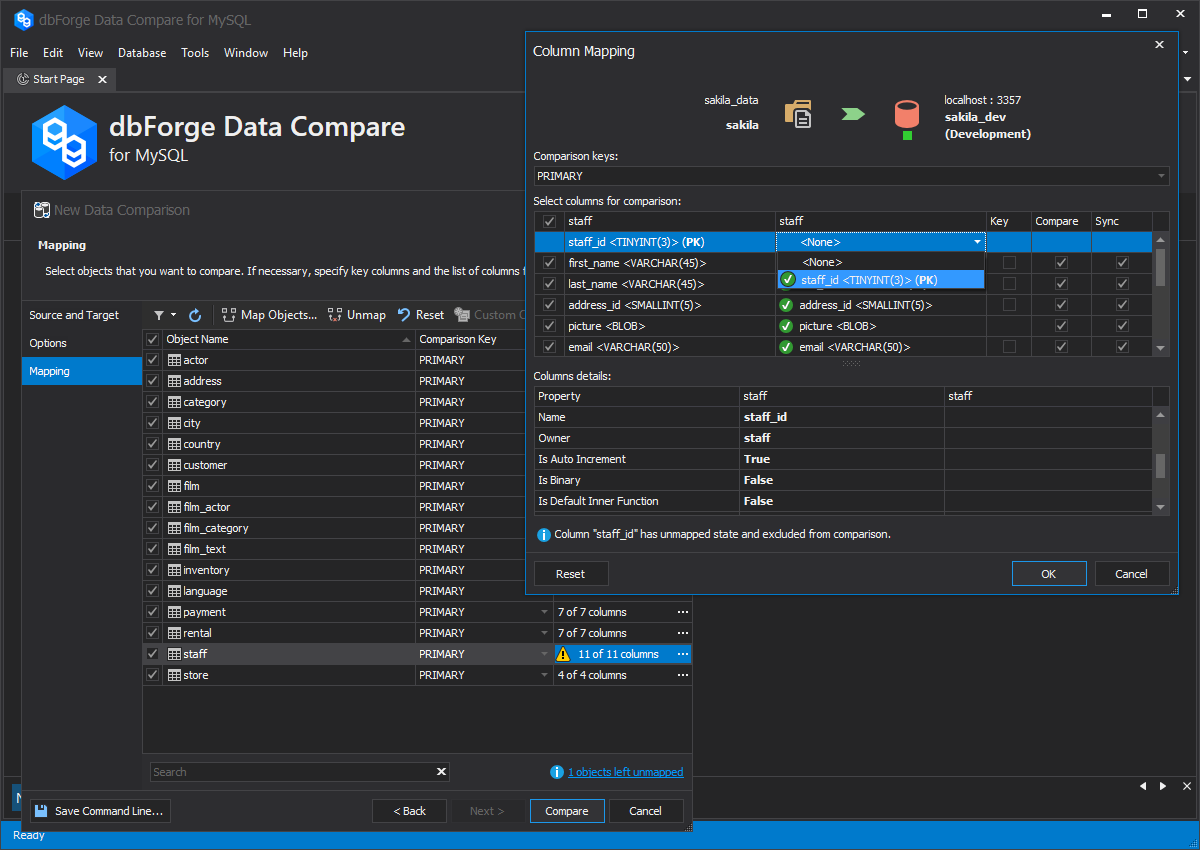
Task: Switch to the Options page in the sidebar
Action: (48, 343)
